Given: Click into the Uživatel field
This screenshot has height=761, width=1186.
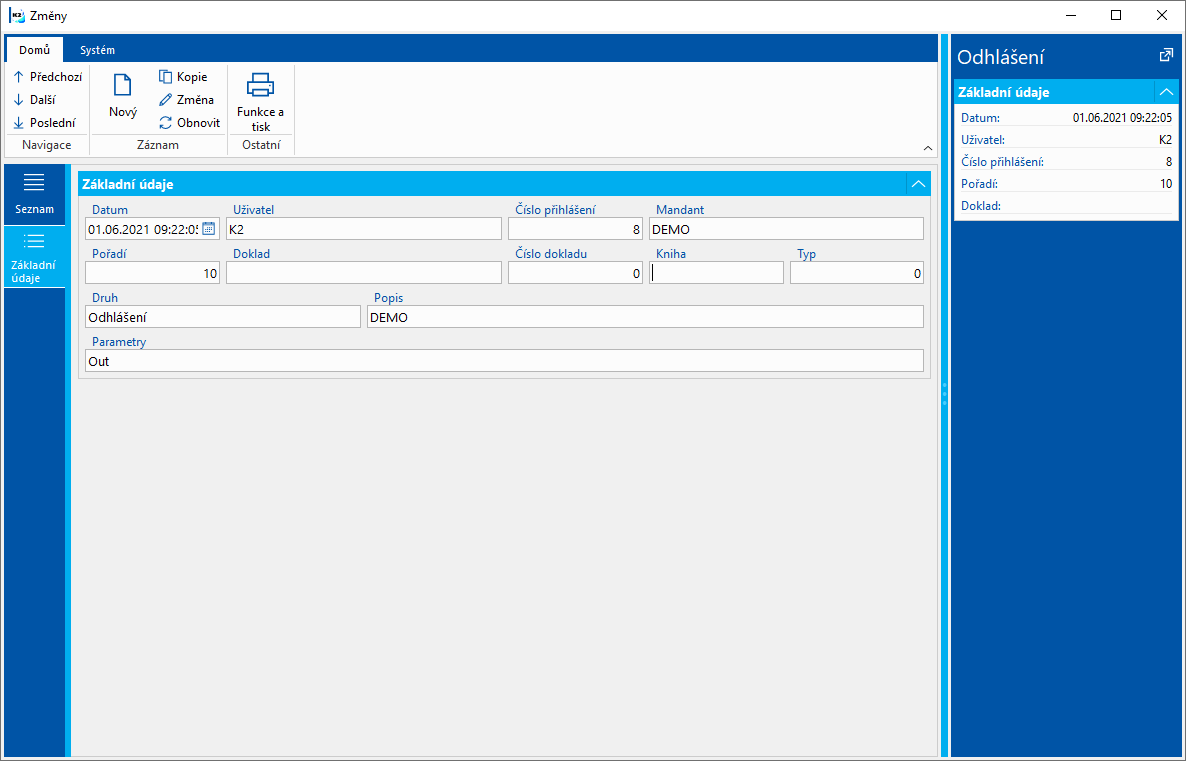Looking at the screenshot, I should (364, 229).
